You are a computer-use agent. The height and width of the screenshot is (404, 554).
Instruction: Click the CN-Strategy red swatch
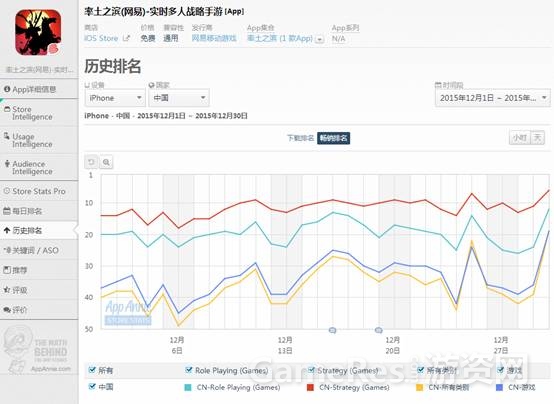tap(310, 387)
